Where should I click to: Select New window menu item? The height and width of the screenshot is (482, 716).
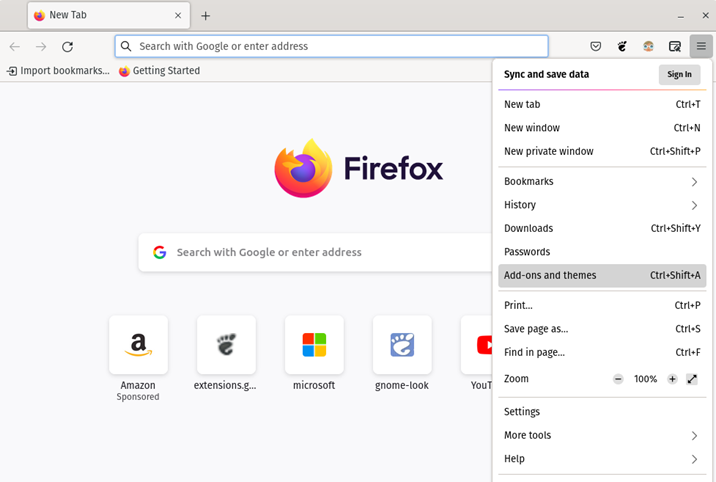click(x=602, y=128)
